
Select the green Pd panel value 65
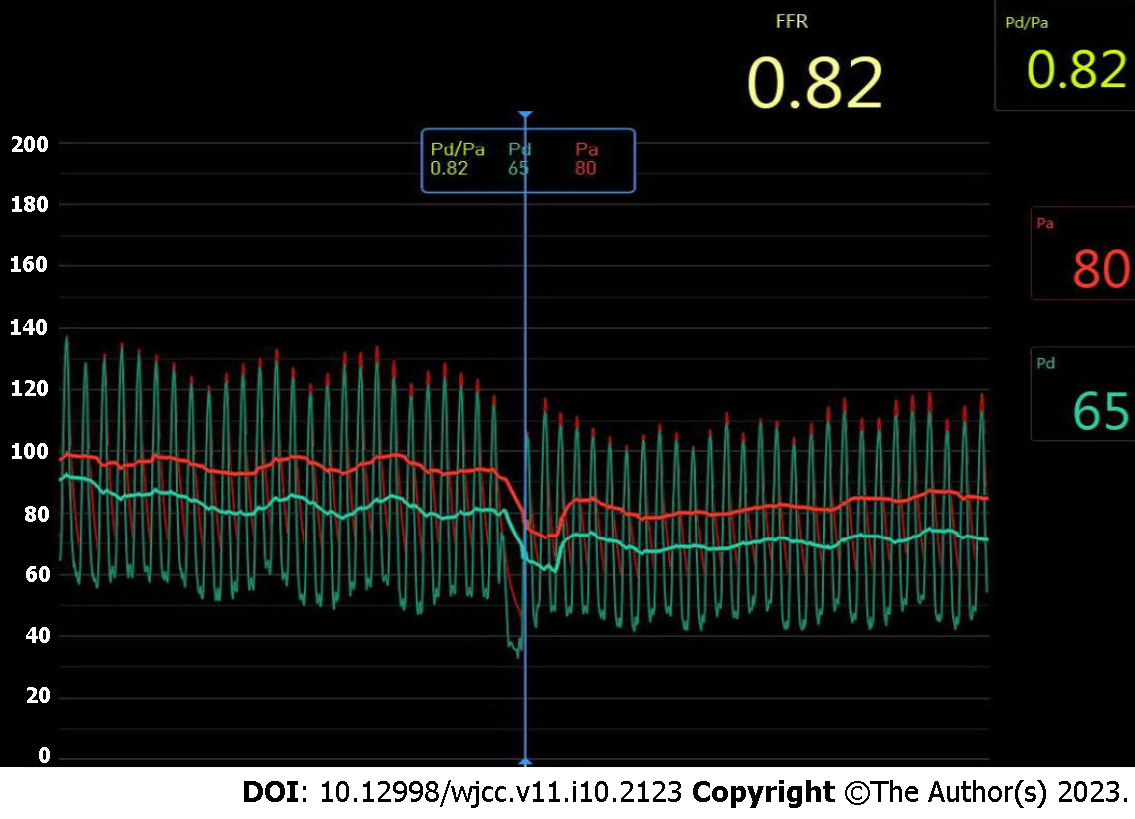click(x=1100, y=411)
